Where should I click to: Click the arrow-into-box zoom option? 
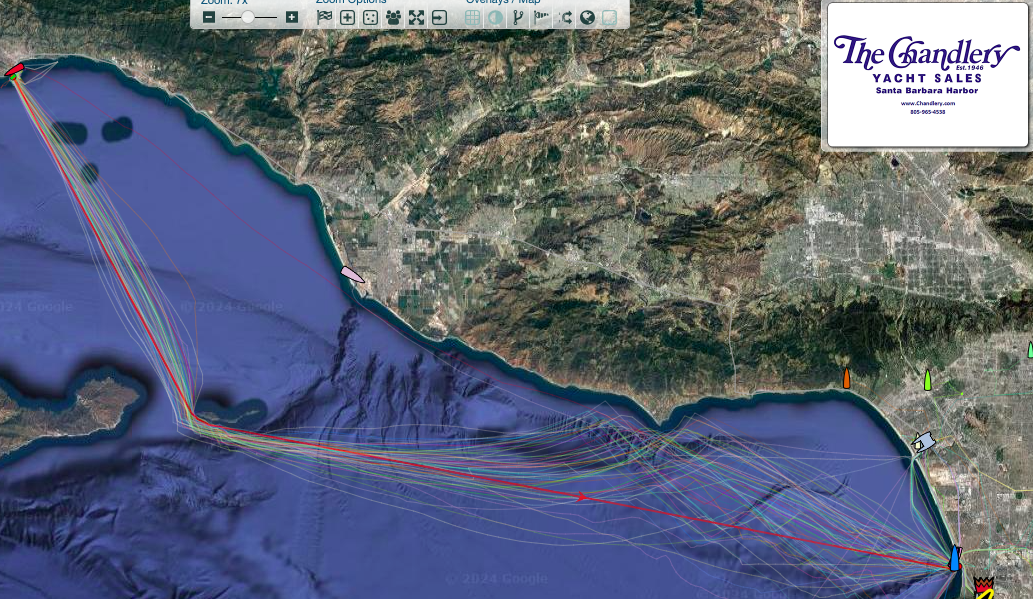tap(440, 17)
